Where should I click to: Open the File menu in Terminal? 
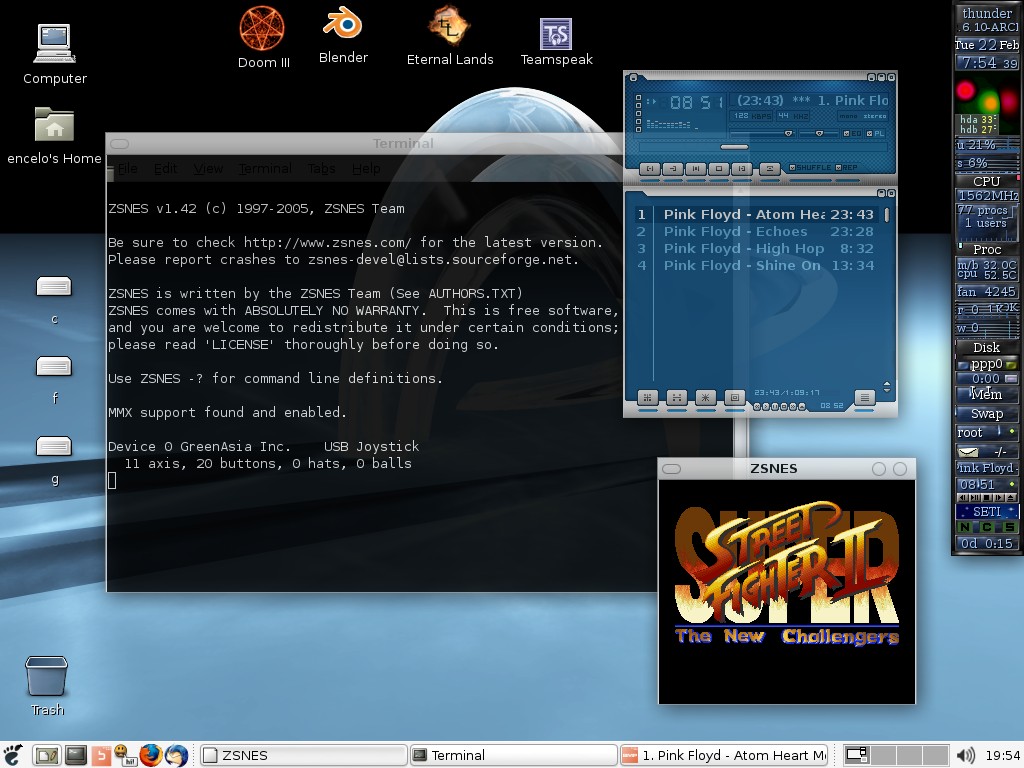point(127,168)
